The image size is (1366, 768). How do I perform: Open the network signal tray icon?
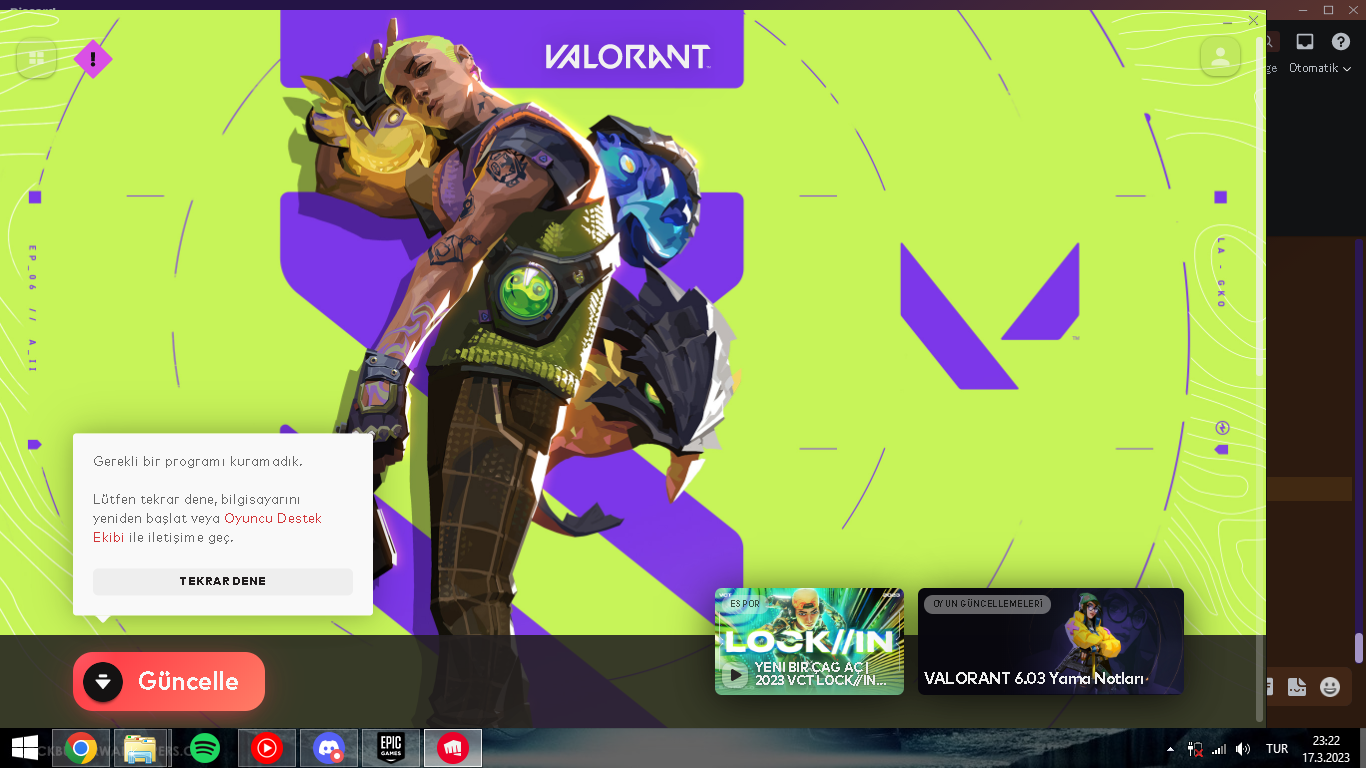(x=1219, y=749)
